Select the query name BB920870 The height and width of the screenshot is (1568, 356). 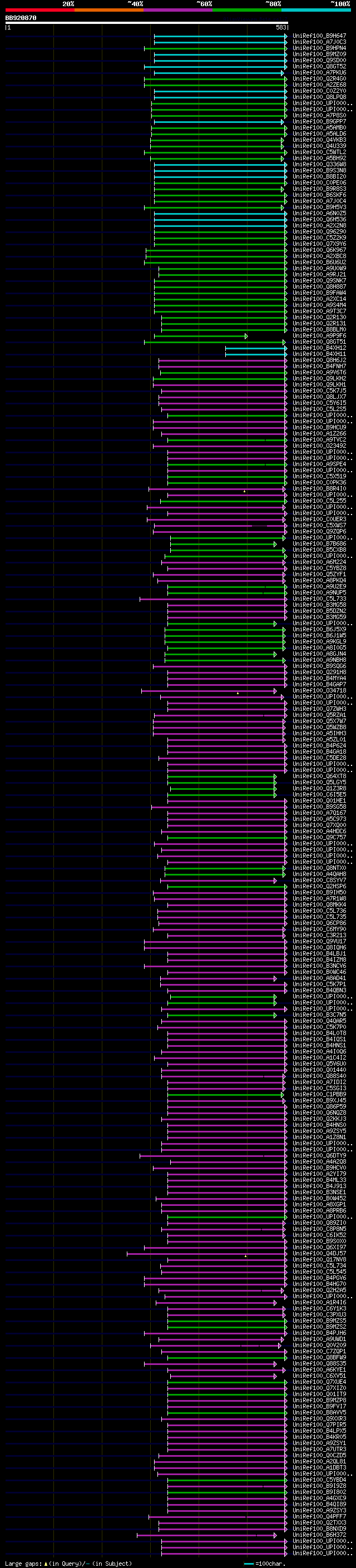click(21, 18)
